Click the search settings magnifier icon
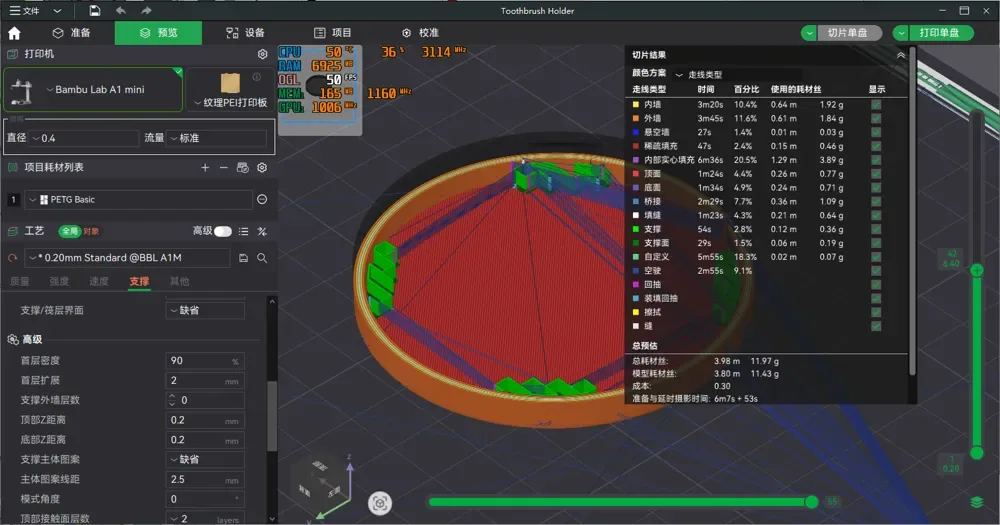 [x=262, y=258]
